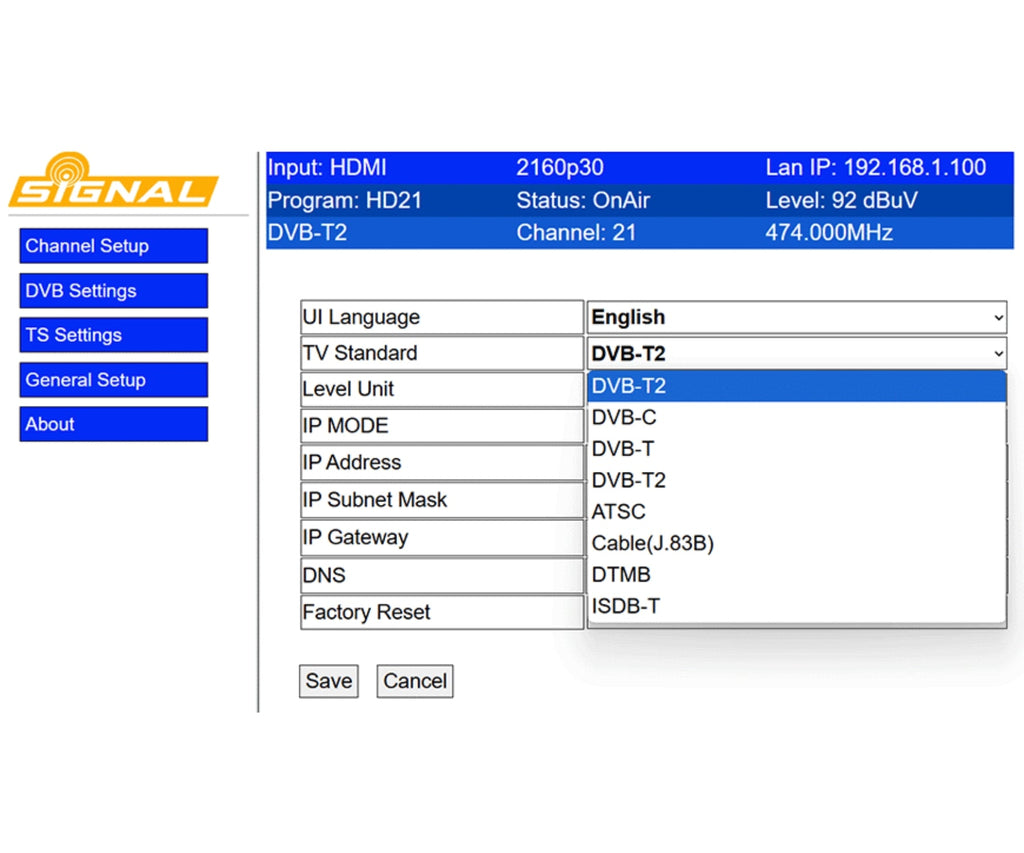Click the Level Unit label cell

tap(442, 389)
